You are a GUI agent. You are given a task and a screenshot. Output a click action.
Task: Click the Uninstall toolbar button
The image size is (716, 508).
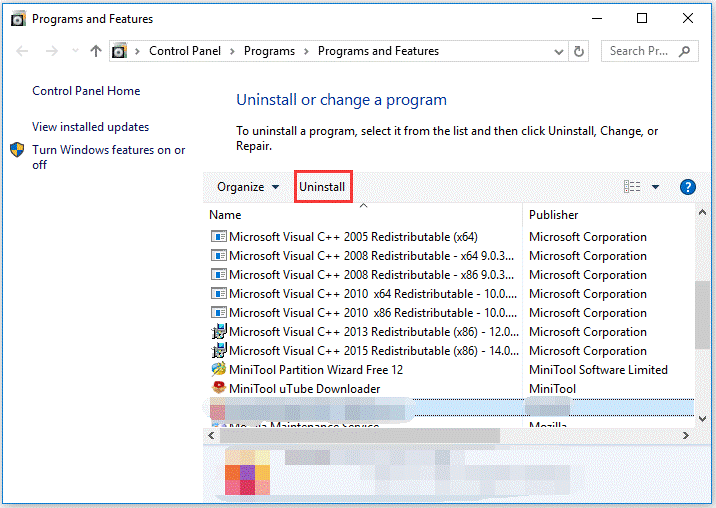click(x=322, y=187)
